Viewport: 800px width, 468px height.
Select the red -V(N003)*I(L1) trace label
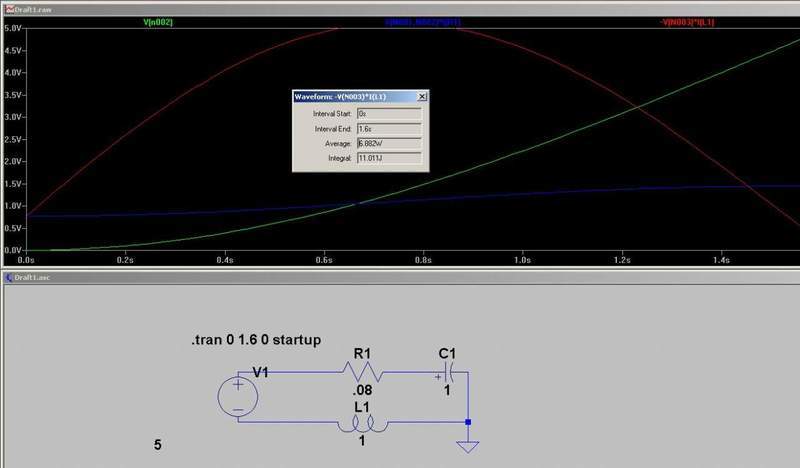point(687,22)
